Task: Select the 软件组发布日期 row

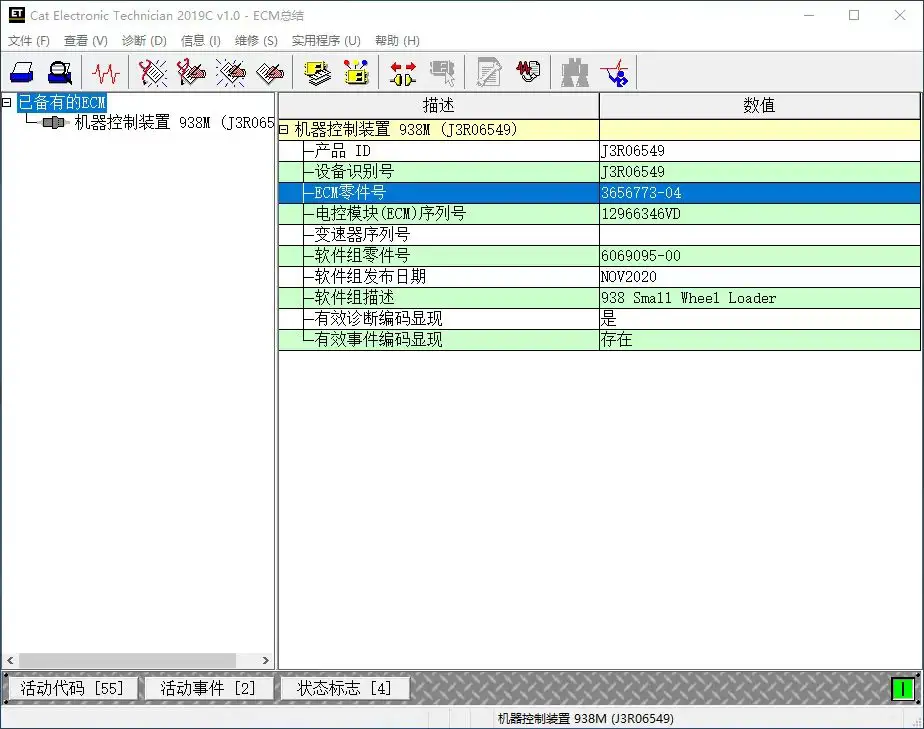Action: click(599, 276)
